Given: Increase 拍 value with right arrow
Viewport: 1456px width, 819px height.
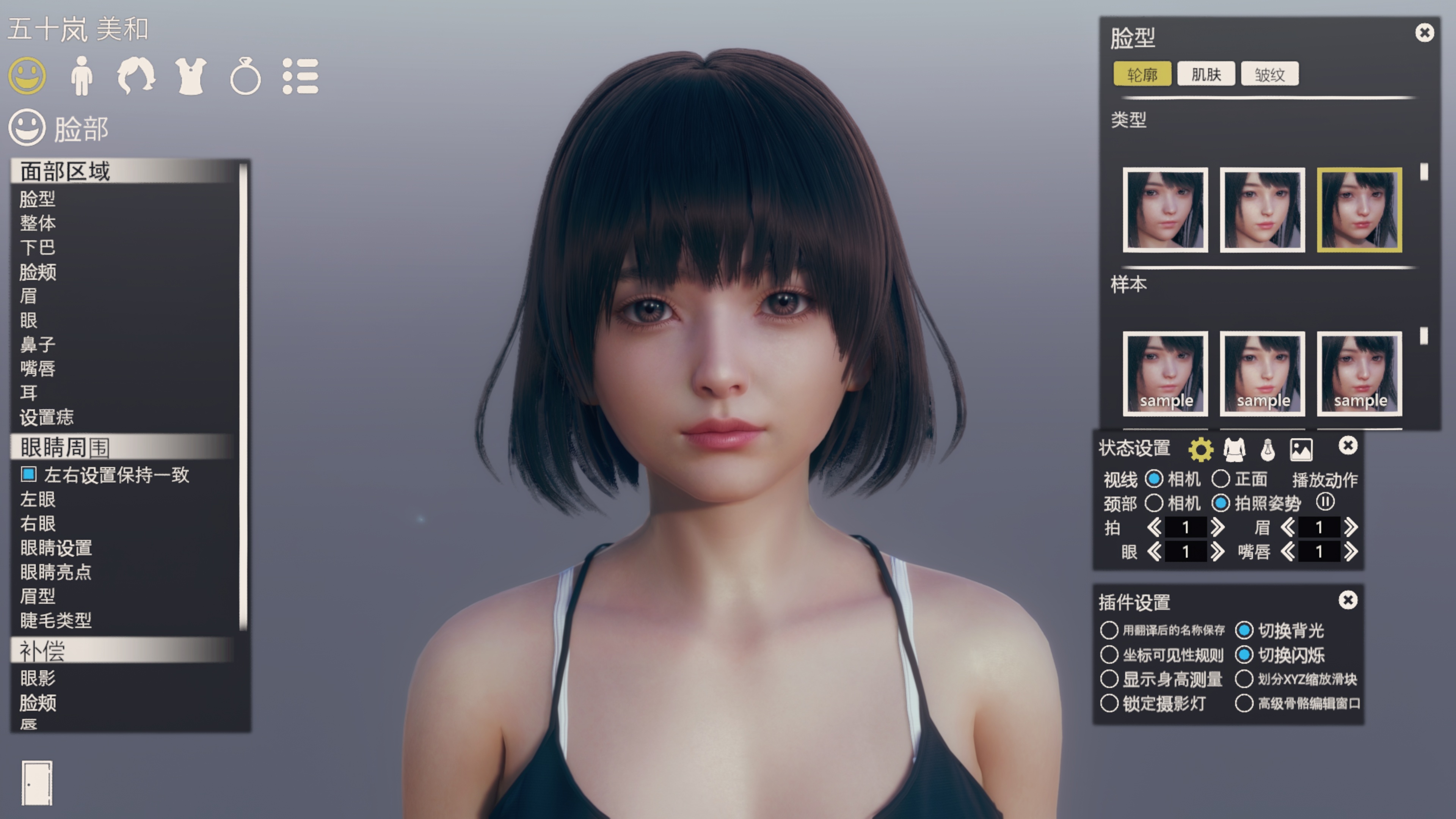Looking at the screenshot, I should click(1218, 527).
